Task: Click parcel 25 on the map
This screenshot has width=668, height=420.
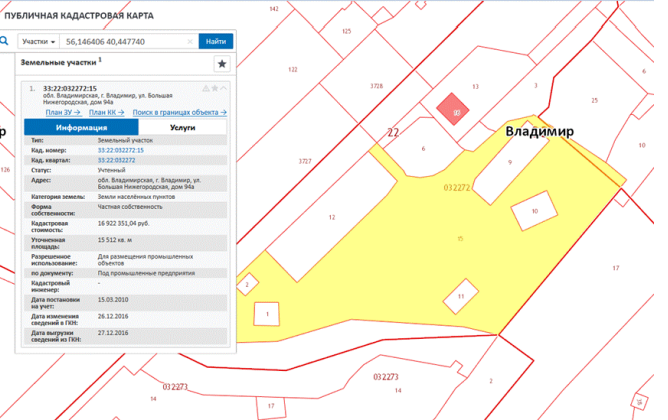Action: (594, 101)
